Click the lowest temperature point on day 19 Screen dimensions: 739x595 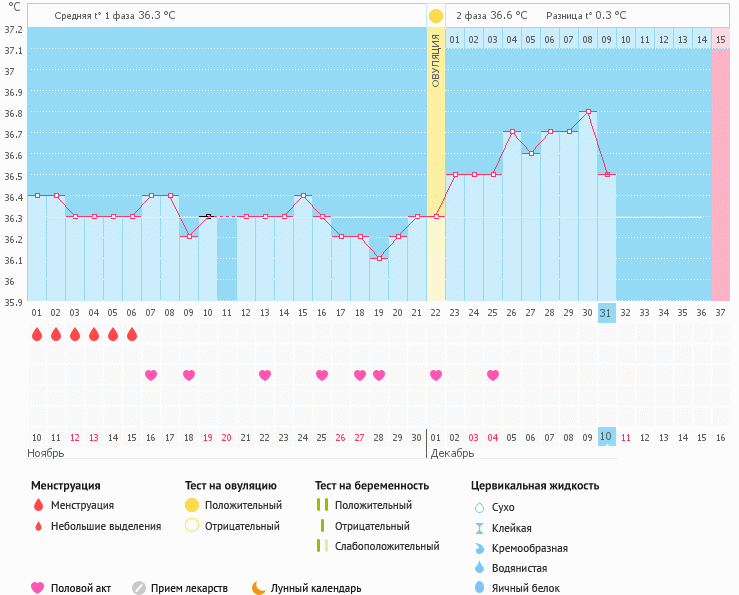pos(379,258)
